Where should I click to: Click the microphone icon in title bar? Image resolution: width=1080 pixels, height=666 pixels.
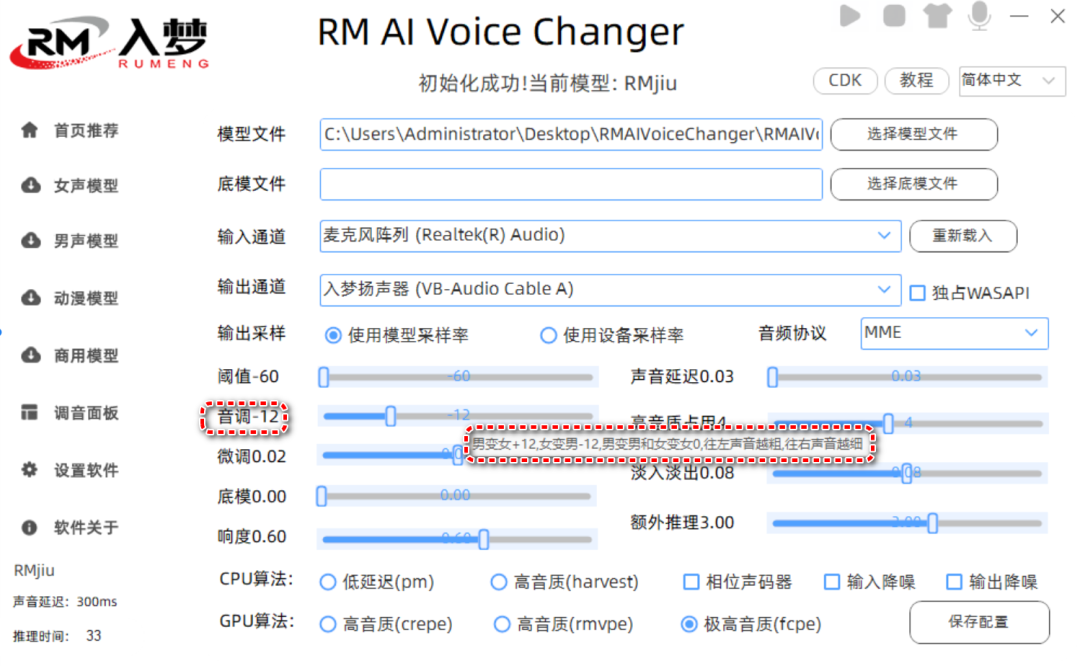coord(980,16)
